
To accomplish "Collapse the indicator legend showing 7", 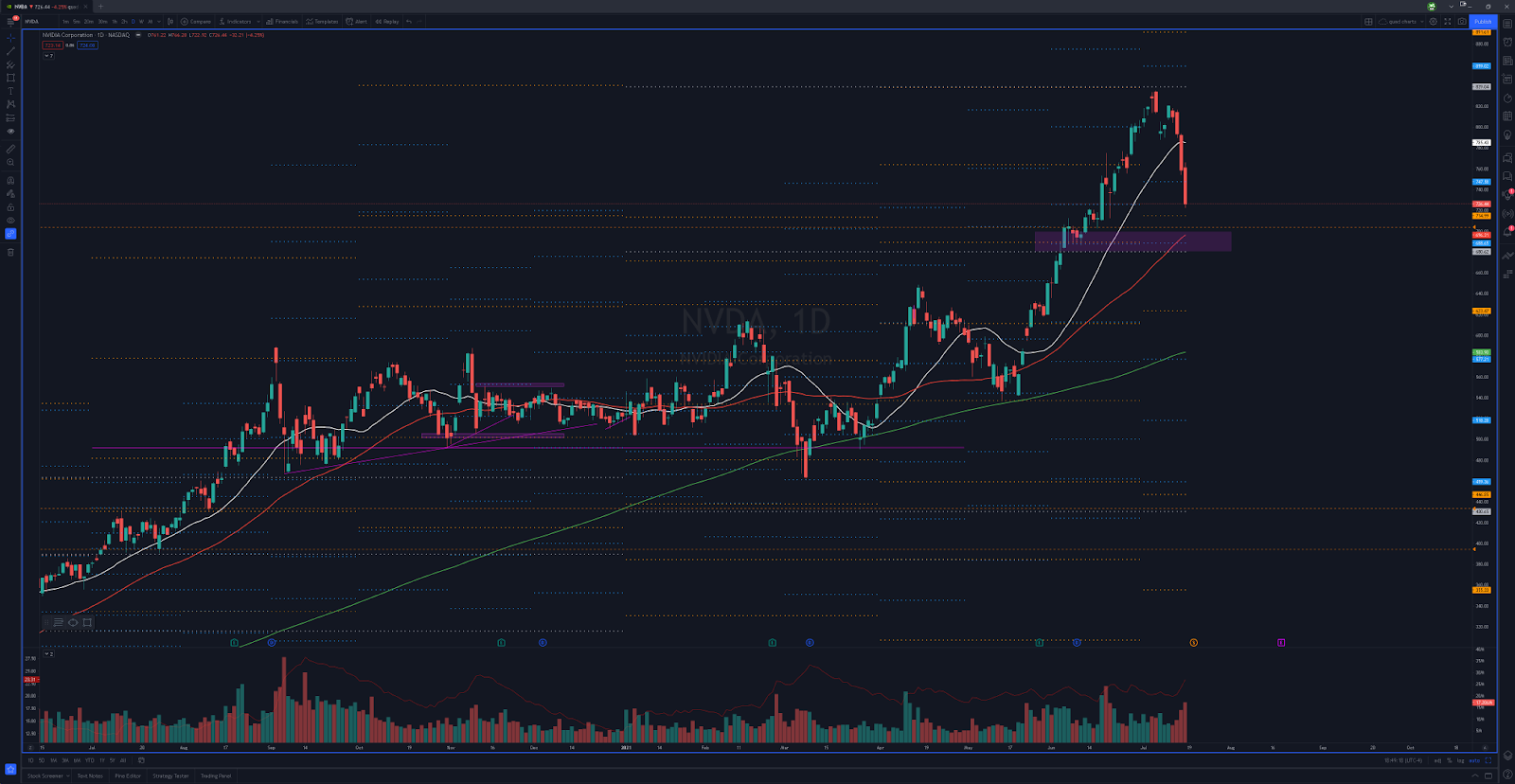I will coord(48,56).
